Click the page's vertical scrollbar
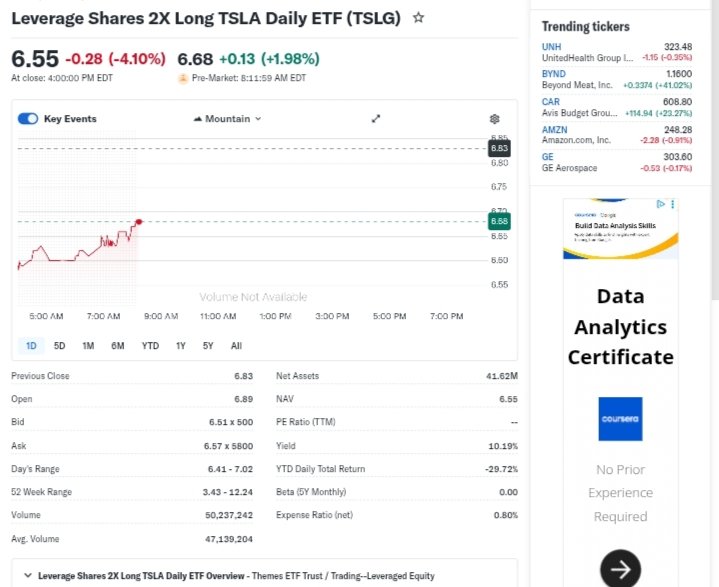719x587 pixels. coord(713,150)
